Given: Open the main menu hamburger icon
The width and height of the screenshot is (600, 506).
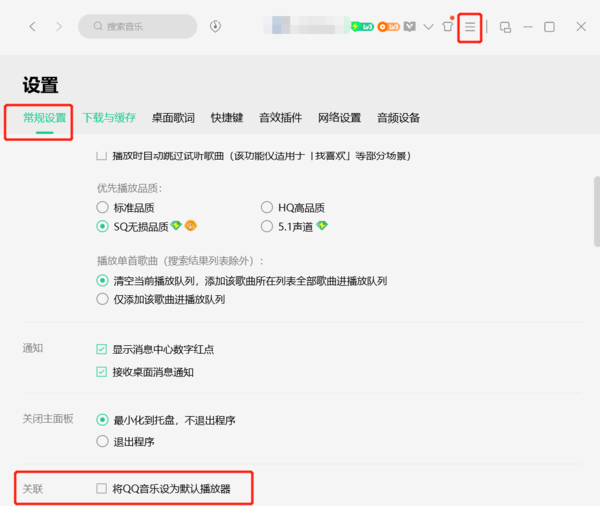Looking at the screenshot, I should coord(470,26).
